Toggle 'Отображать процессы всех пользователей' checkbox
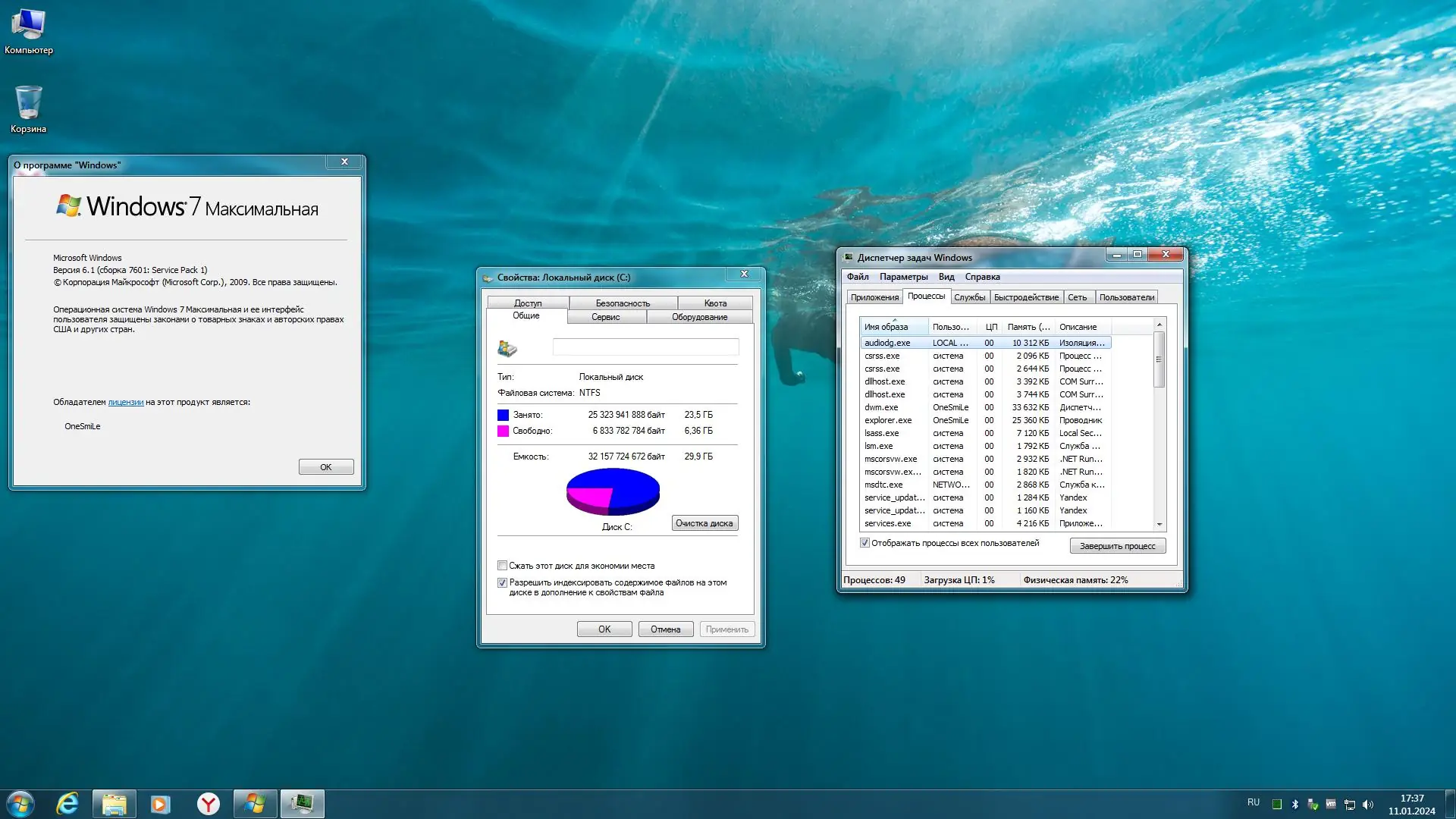The height and width of the screenshot is (819, 1456). point(864,543)
